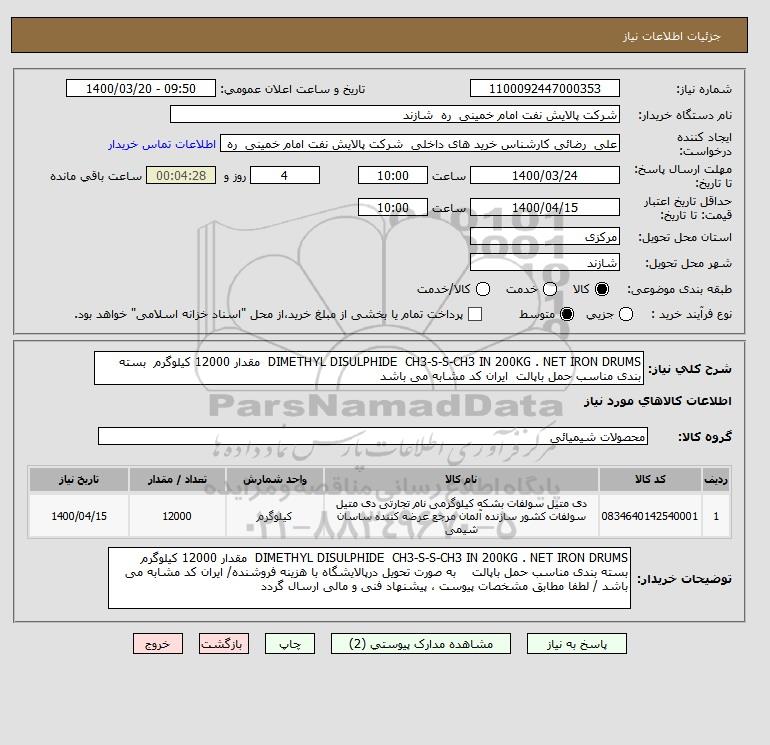
Task: Click the delivery province field مرکزی
Action: 545,237
